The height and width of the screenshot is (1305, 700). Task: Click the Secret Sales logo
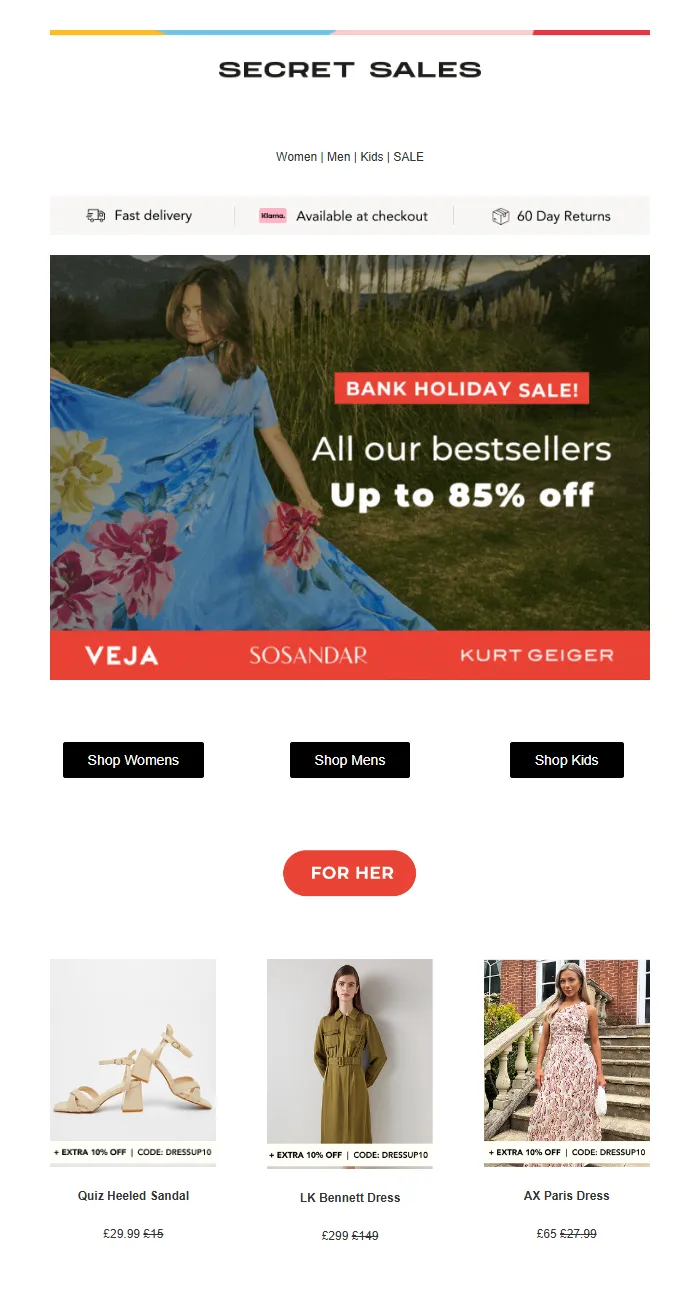tap(350, 70)
